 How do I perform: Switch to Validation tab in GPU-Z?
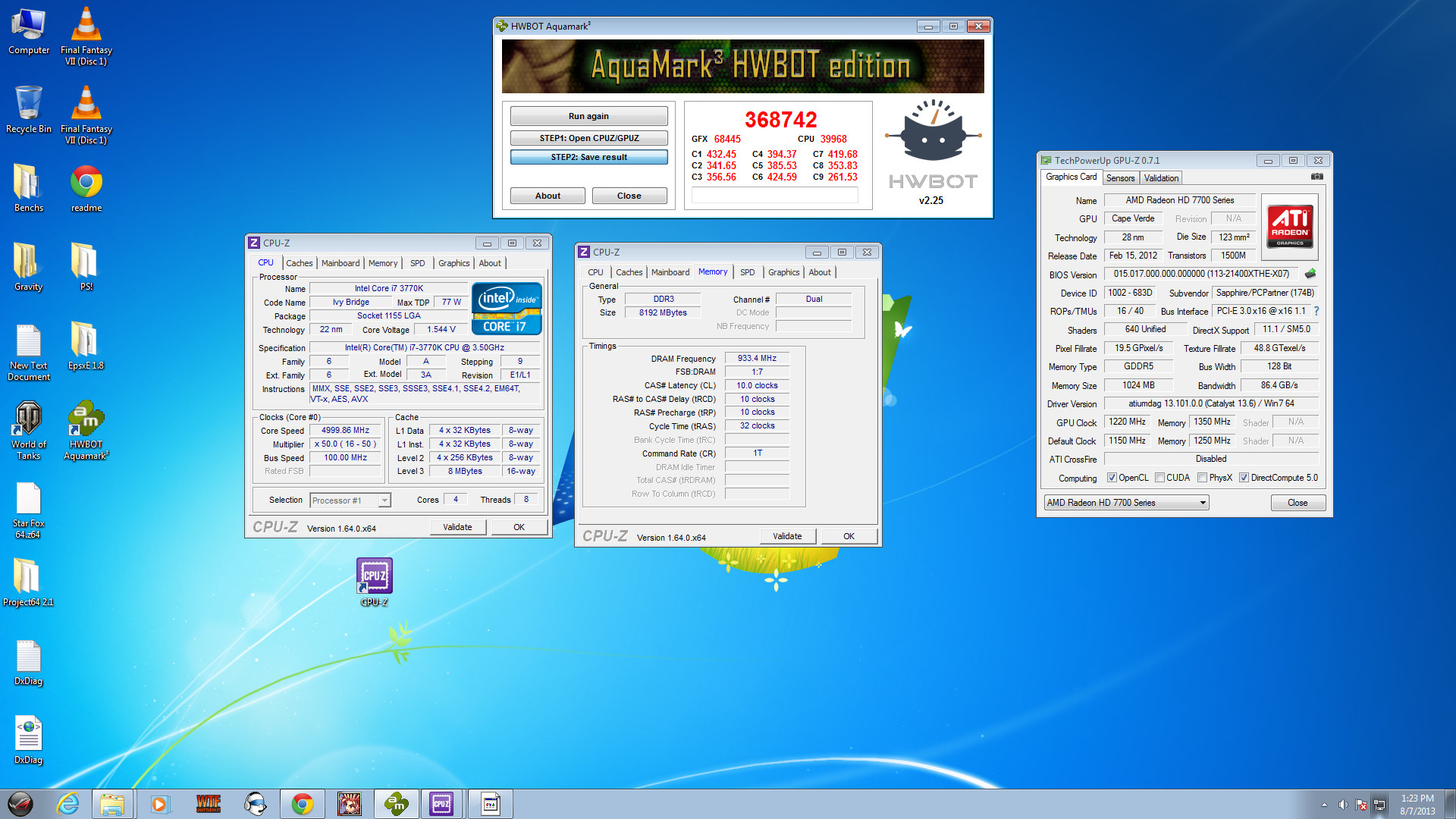pos(1161,178)
